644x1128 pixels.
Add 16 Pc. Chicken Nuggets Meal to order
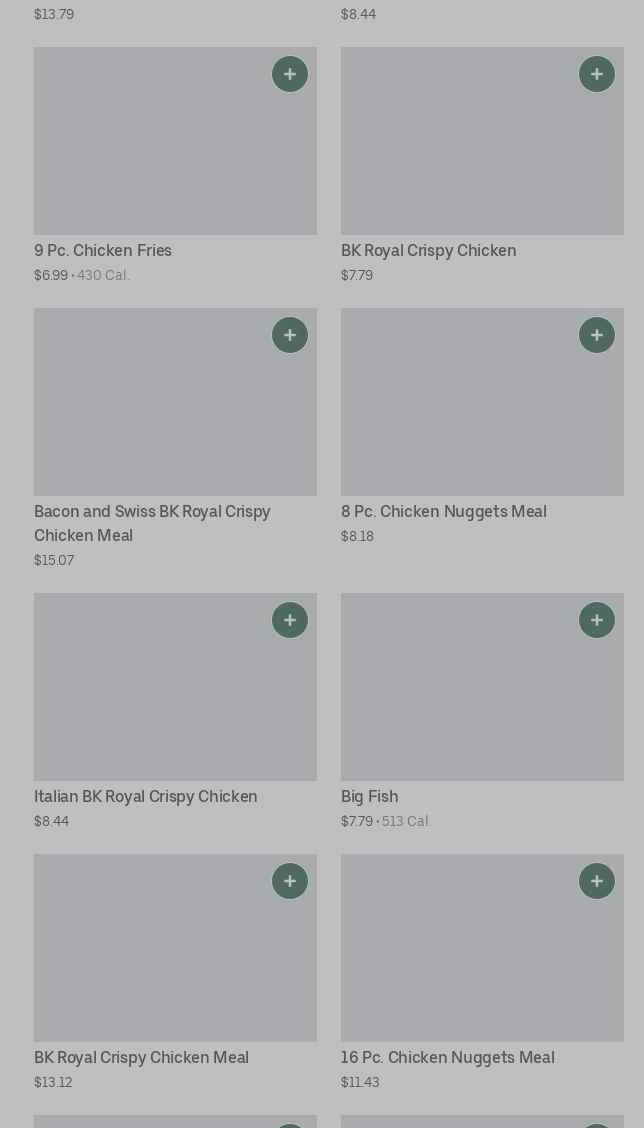597,881
